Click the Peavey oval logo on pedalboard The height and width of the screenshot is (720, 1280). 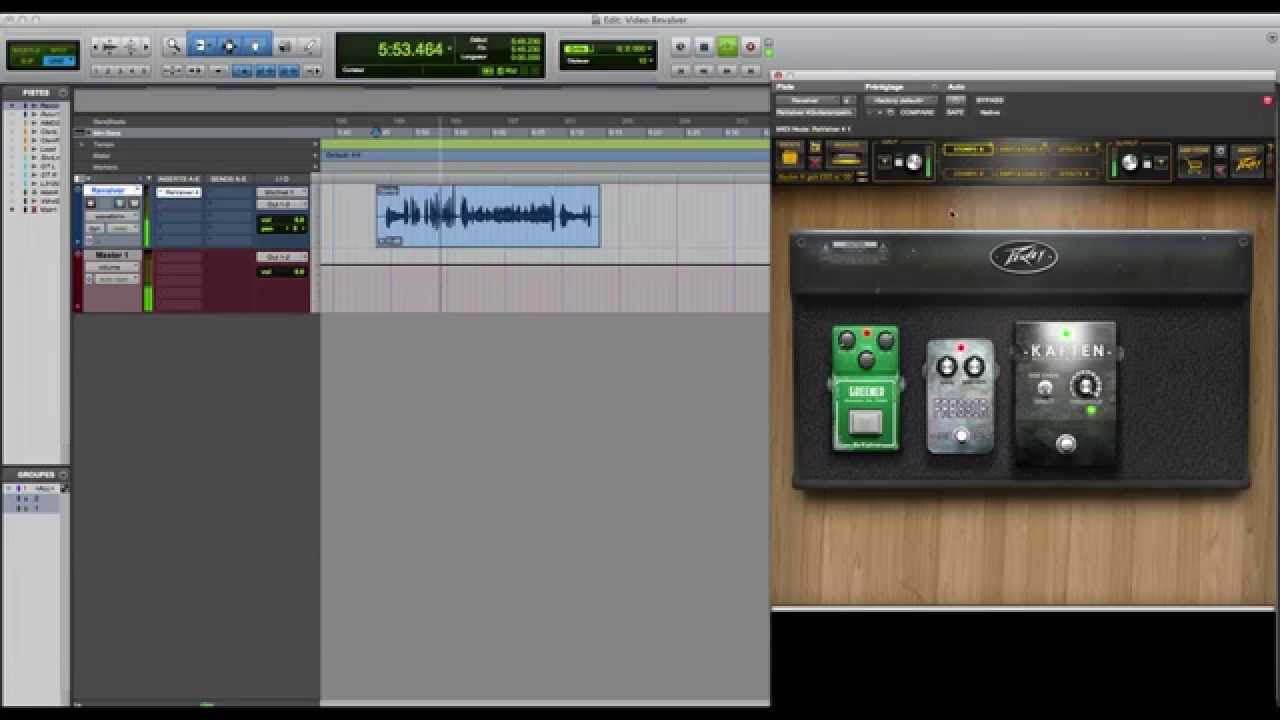coord(1024,257)
